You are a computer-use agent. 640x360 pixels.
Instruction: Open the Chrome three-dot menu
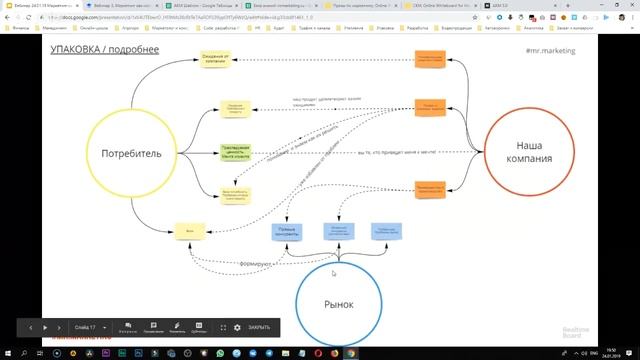(x=633, y=18)
